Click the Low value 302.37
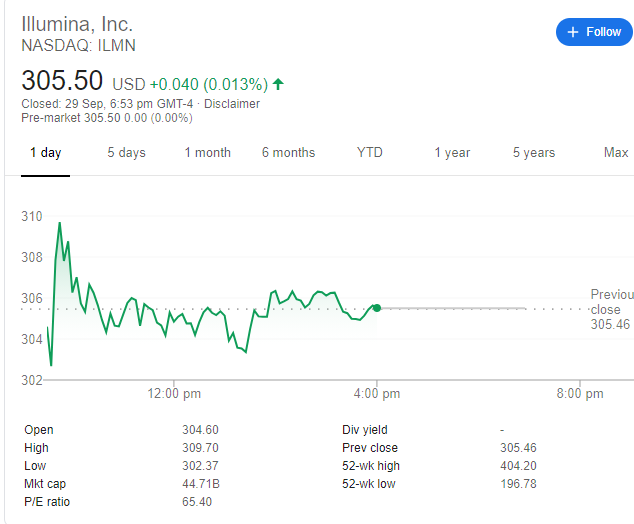This screenshot has width=634, height=524. pos(200,466)
